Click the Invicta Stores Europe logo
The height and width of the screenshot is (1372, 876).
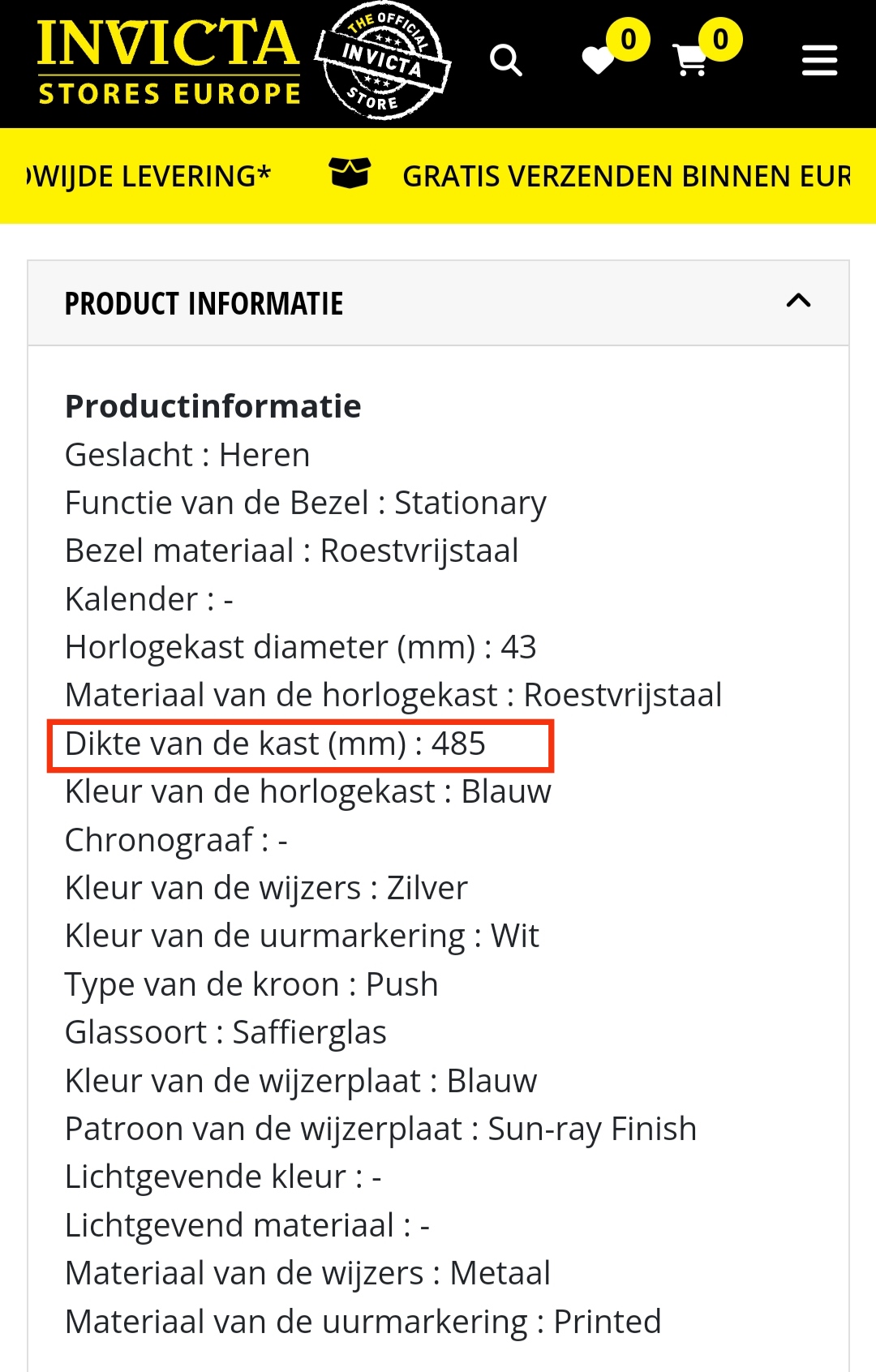(x=169, y=63)
